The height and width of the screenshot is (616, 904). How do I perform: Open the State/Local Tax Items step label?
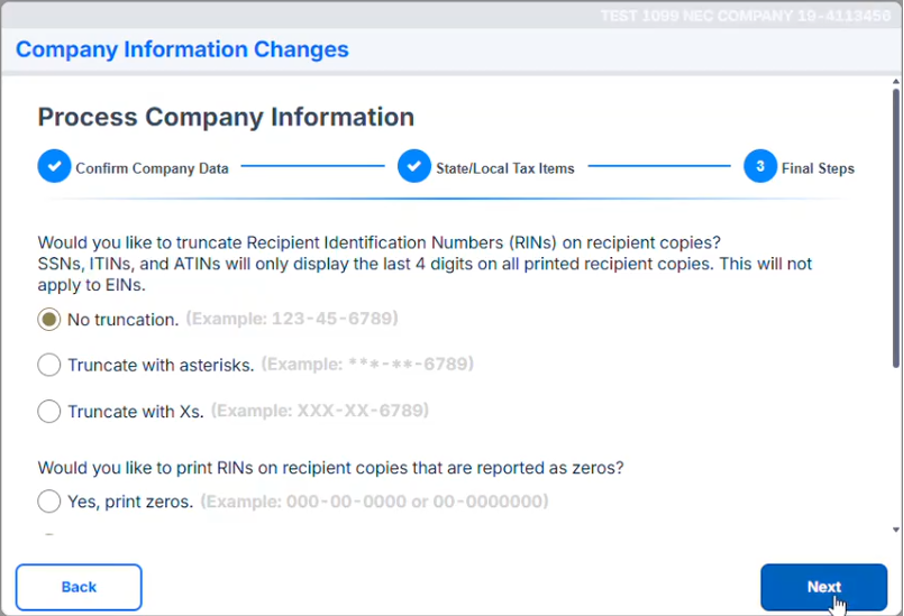[505, 168]
